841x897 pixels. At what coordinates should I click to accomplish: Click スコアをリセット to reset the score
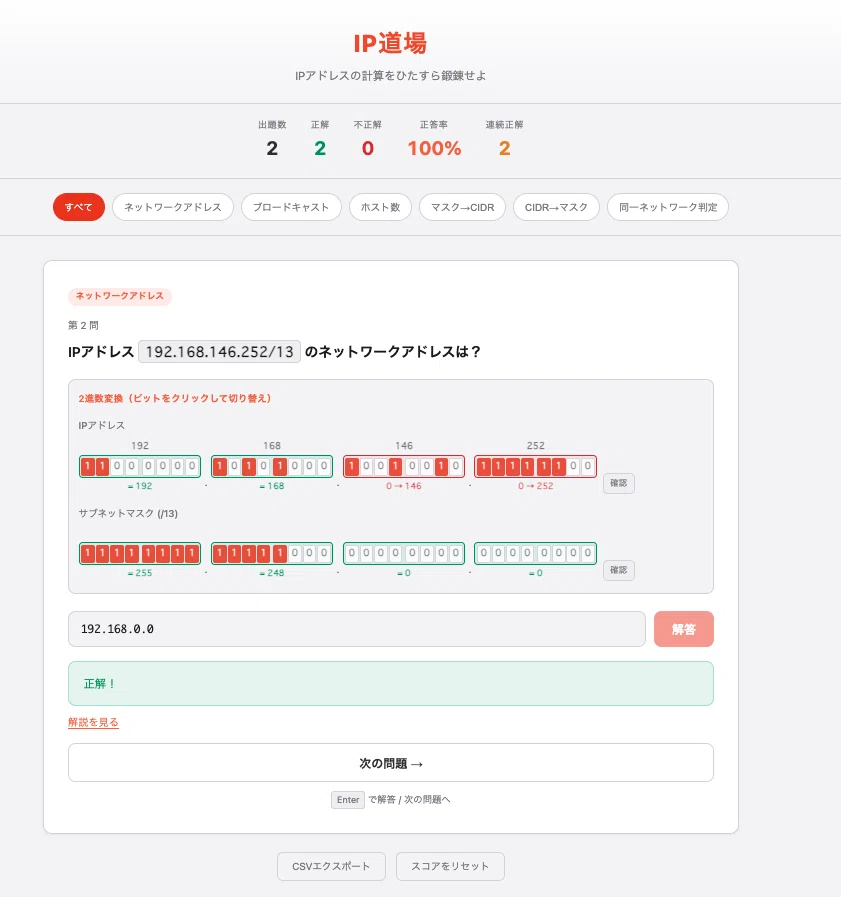coord(450,866)
